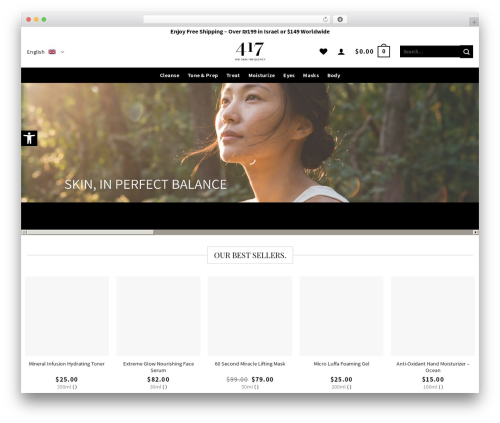Click the browser address bar
Image resolution: width=500 pixels, height=423 pixels.
[x=237, y=19]
